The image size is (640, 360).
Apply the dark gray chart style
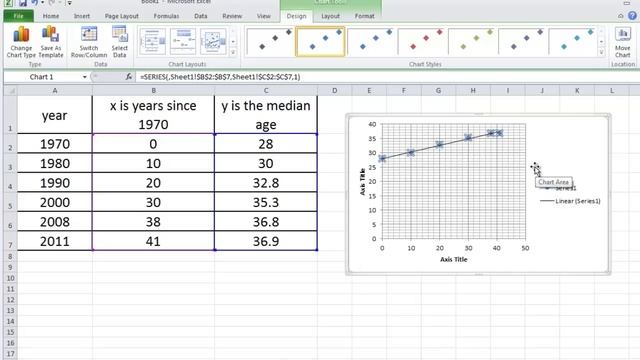click(270, 41)
